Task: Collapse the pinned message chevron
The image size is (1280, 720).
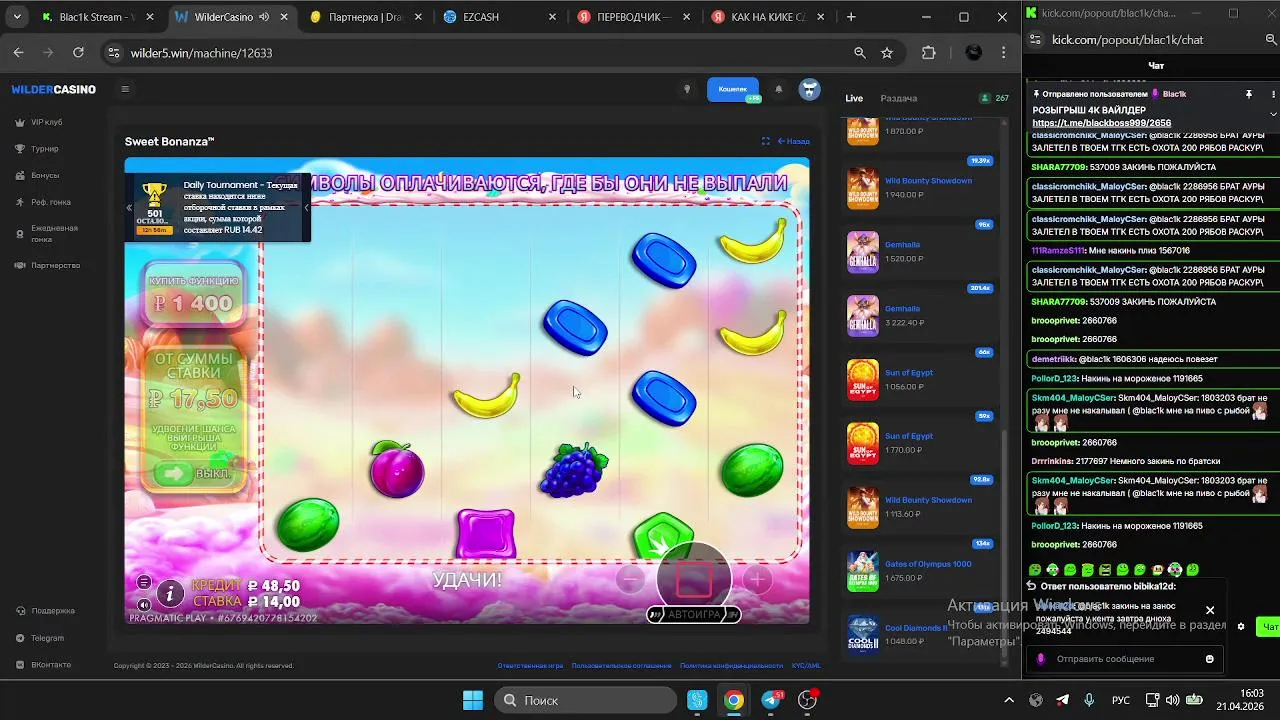Action: [1273, 114]
